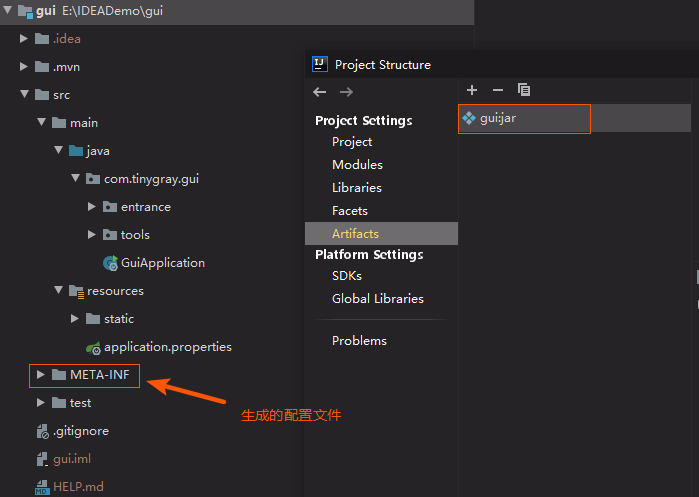Viewport: 699px width, 497px height.
Task: Click the GuiApplication Spring class icon
Action: [110, 263]
